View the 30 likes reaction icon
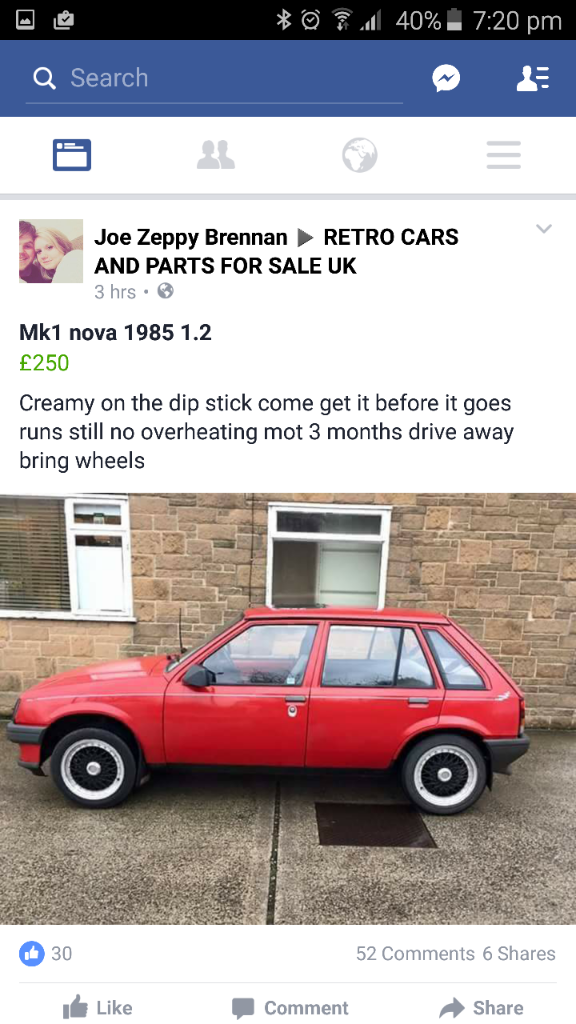576x1024 pixels. [x=31, y=953]
